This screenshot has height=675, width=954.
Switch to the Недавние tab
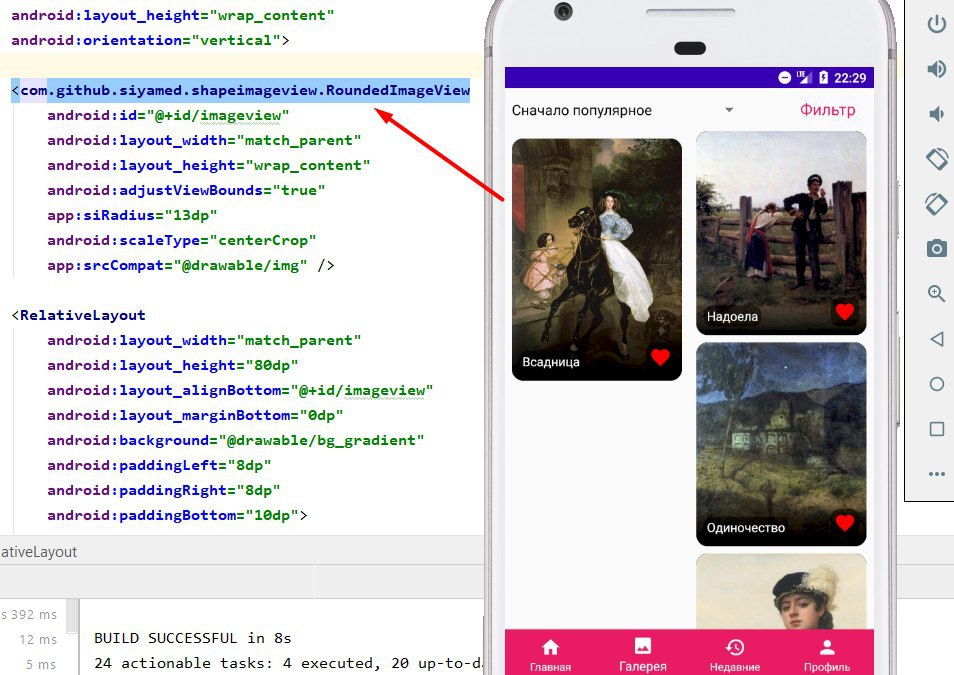pos(735,655)
